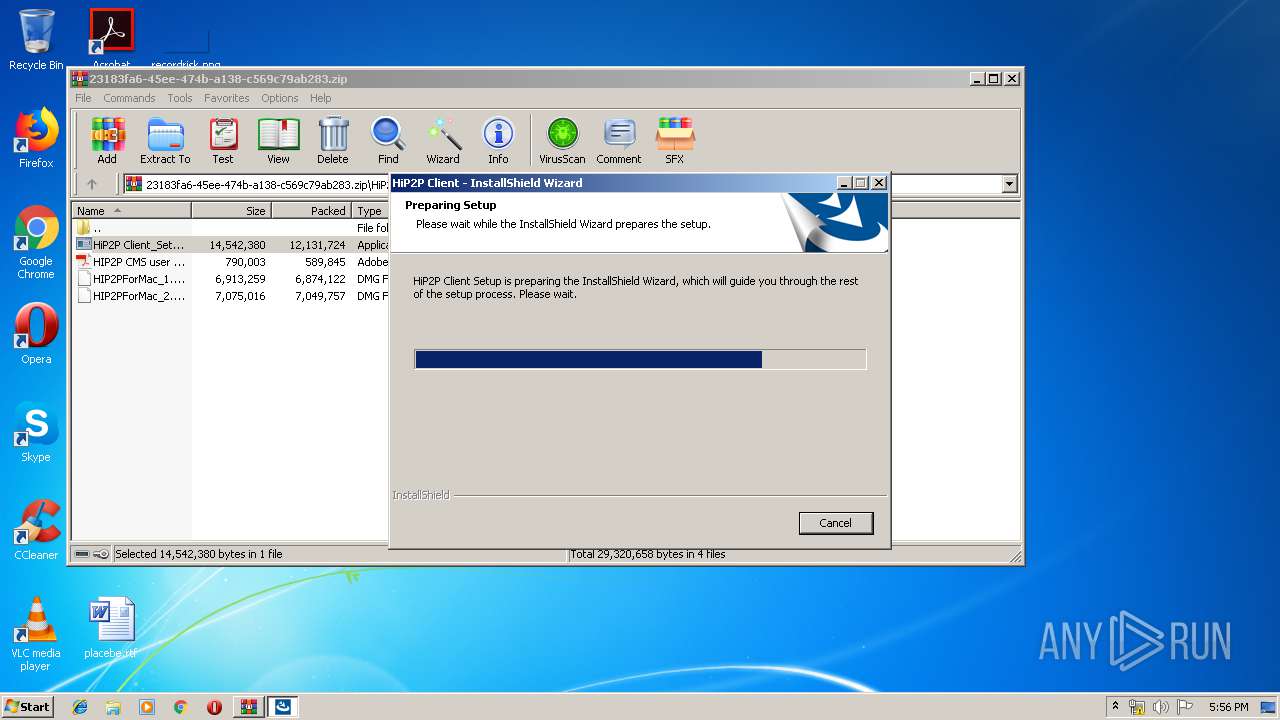Click the Add toolbar icon in WinRAR
The height and width of the screenshot is (720, 1280).
pos(107,140)
